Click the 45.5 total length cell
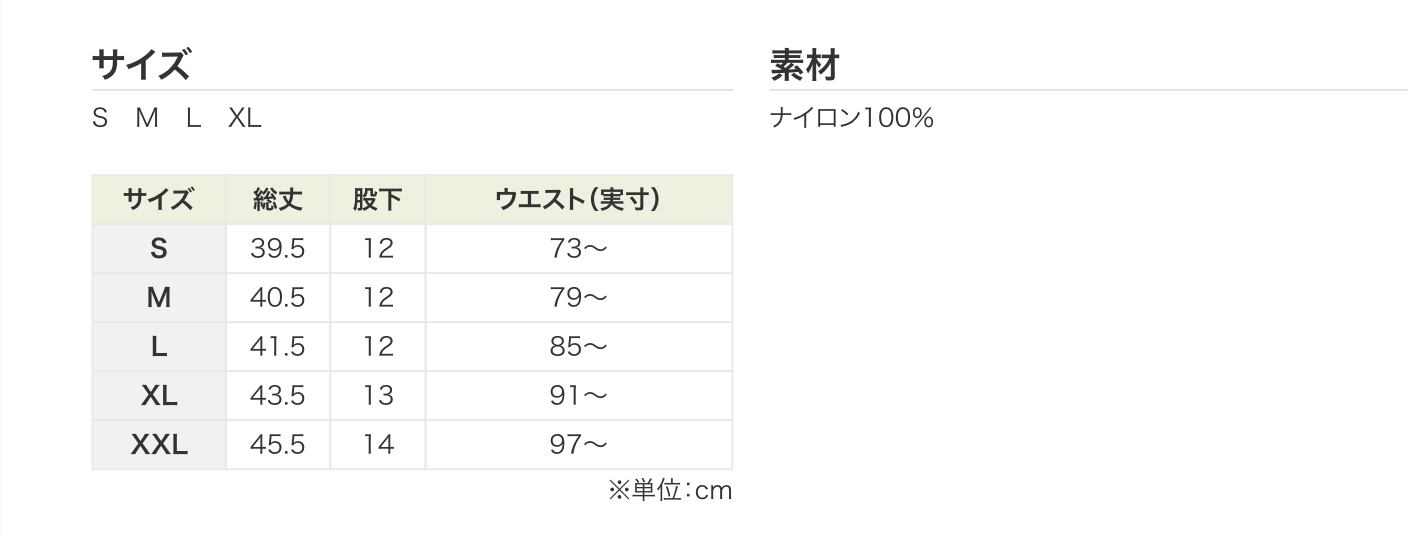The height and width of the screenshot is (539, 1408). (278, 445)
